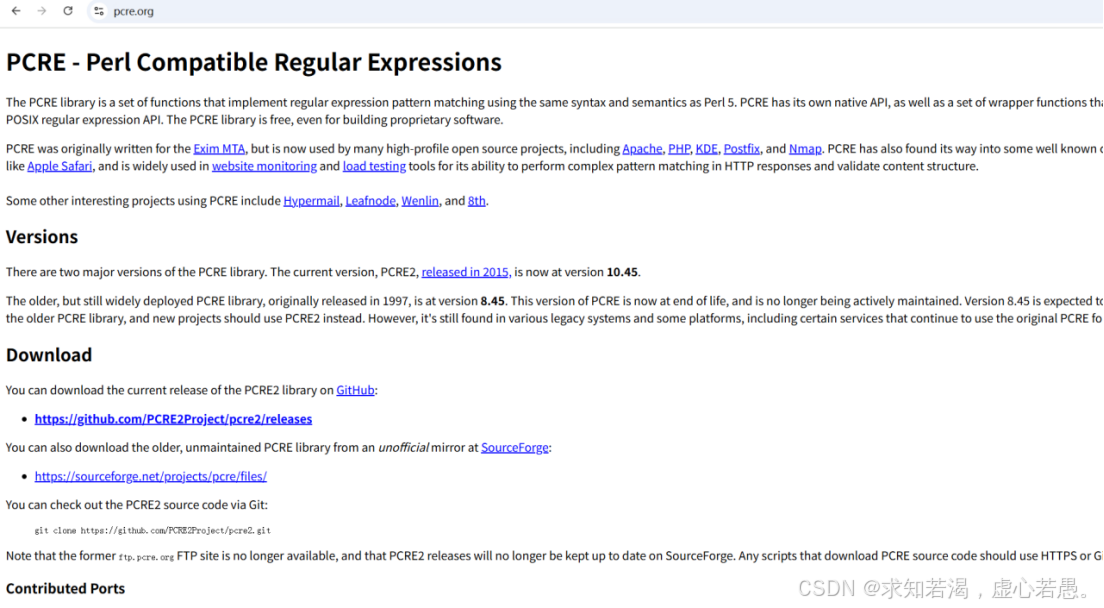
Task: Click the released in 2015 link
Action: 466,272
